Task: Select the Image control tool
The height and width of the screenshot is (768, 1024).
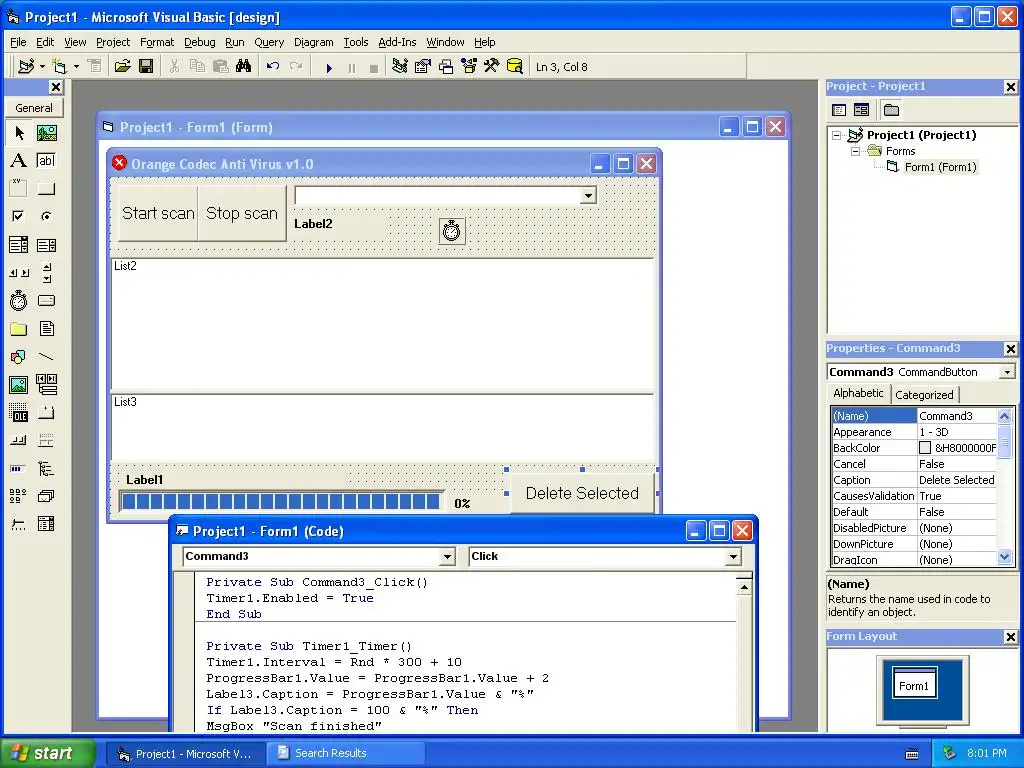Action: point(19,385)
